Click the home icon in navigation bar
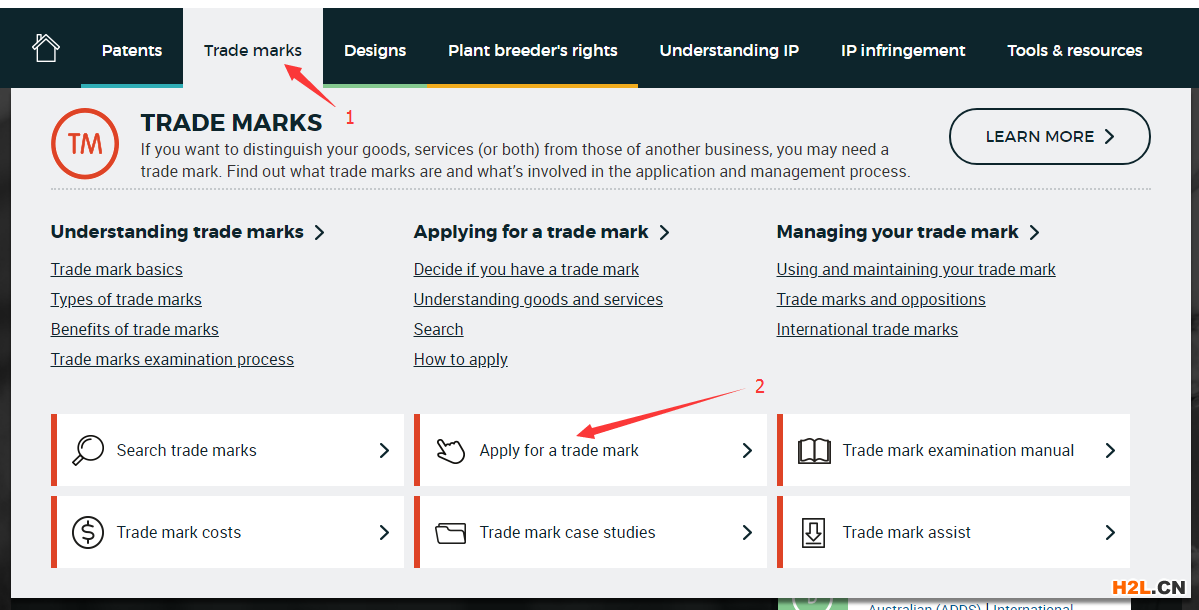This screenshot has height=610, width=1199. [46, 49]
